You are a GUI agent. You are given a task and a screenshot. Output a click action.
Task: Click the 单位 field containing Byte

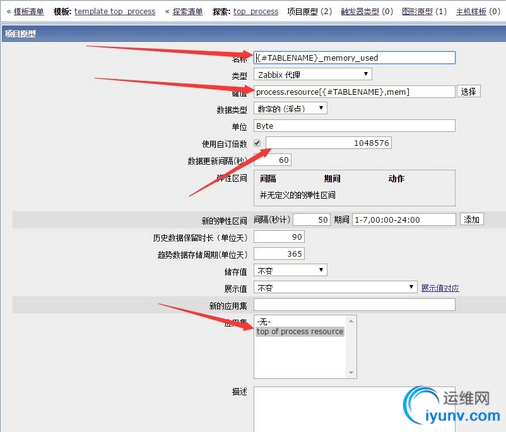354,126
